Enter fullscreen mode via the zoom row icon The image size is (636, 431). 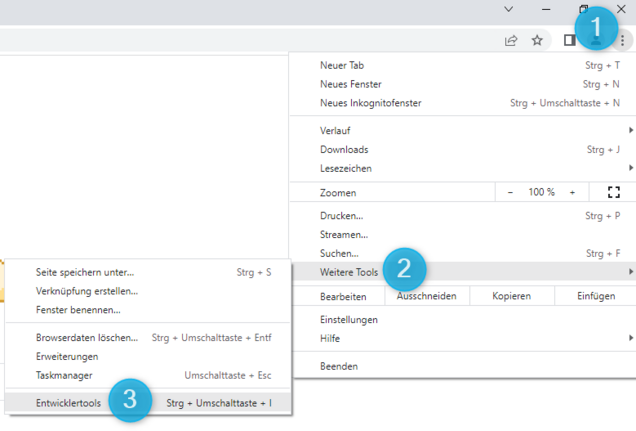[614, 192]
